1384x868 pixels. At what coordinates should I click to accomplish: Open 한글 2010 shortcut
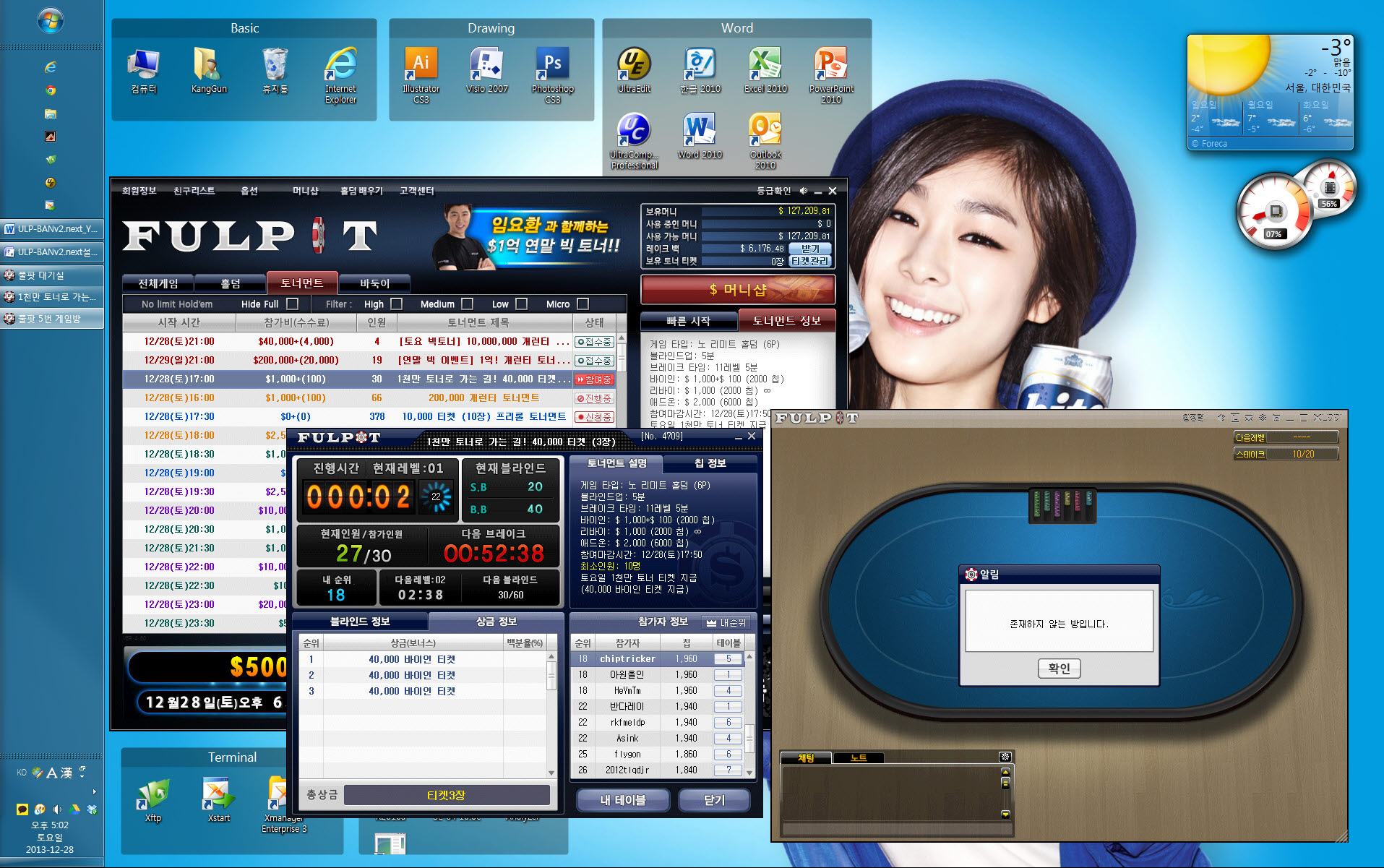700,71
